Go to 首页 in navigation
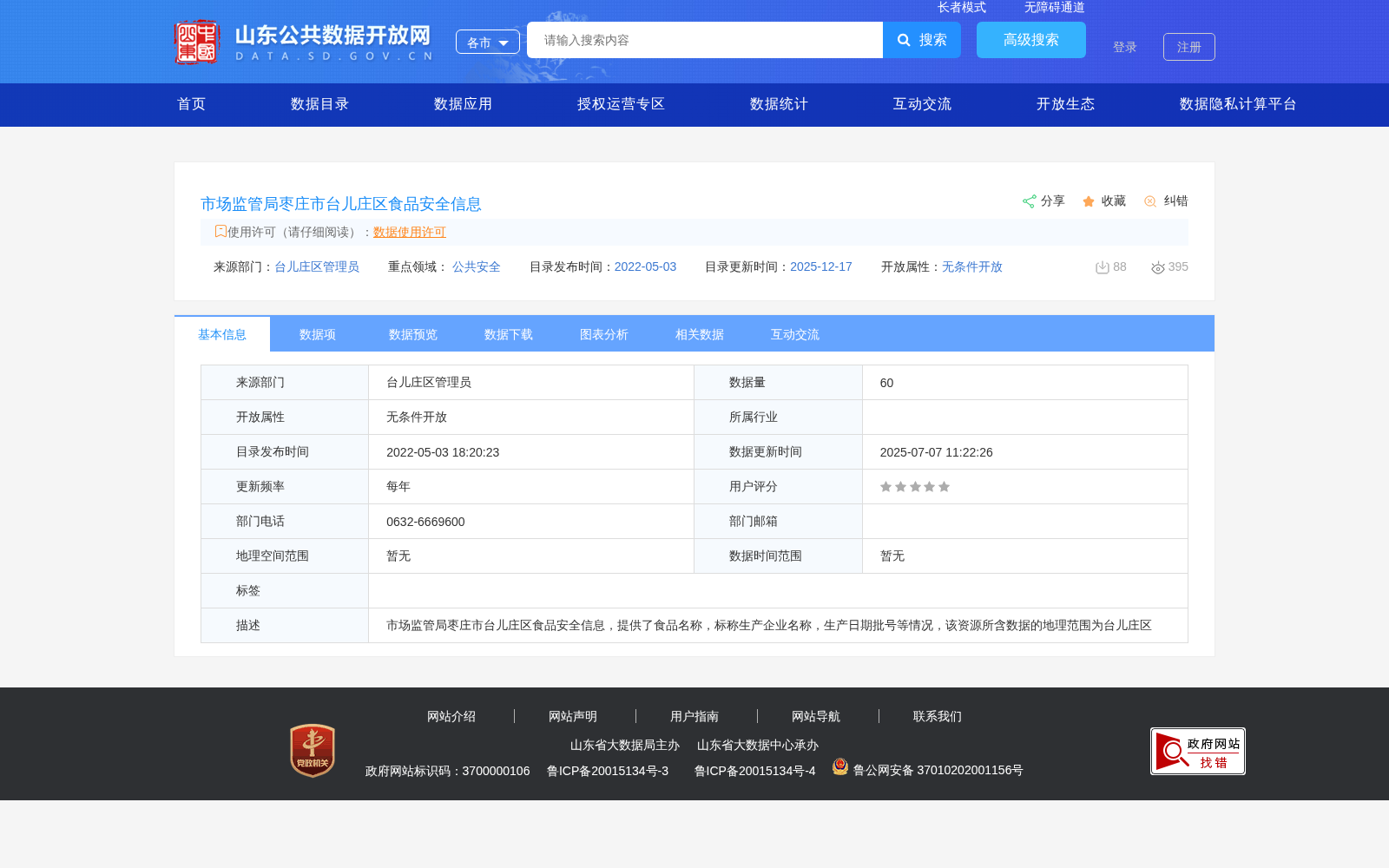This screenshot has width=1389, height=868. [192, 104]
